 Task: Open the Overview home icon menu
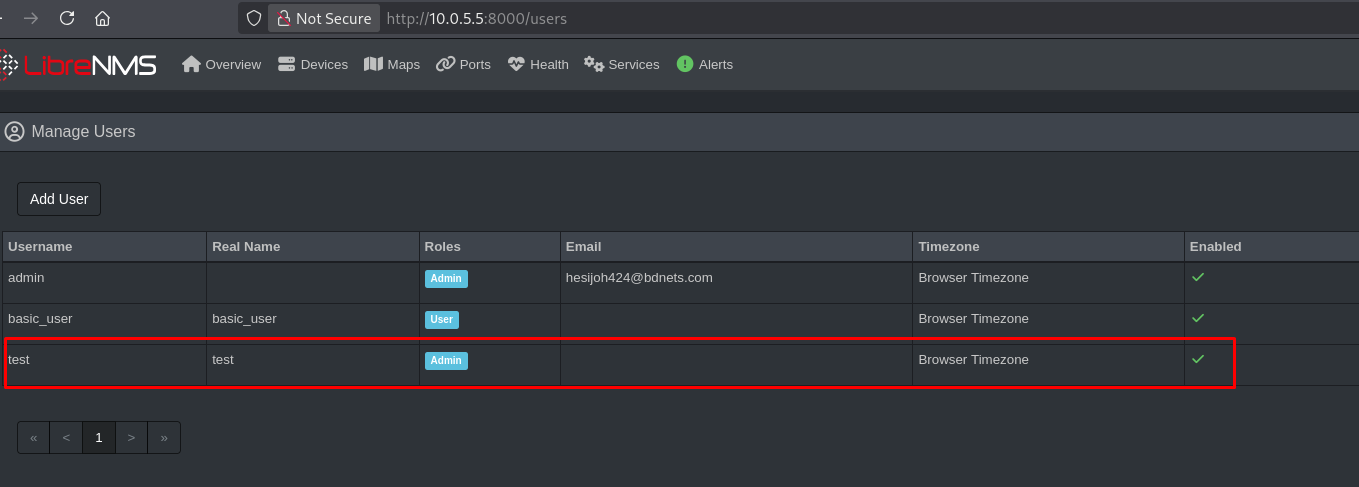(x=192, y=64)
